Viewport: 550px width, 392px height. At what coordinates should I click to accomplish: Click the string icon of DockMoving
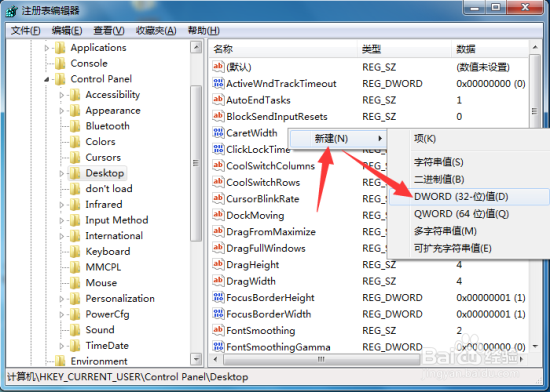click(x=218, y=215)
